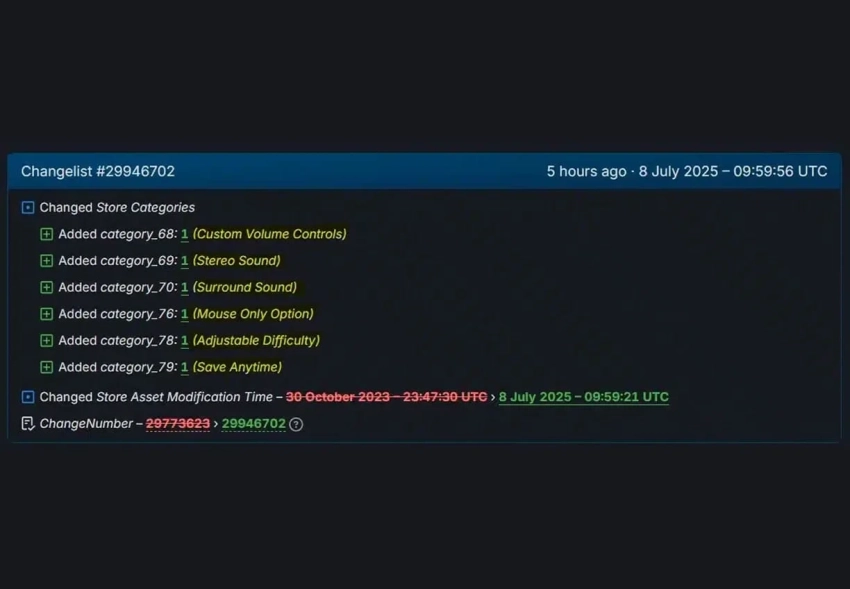The image size is (850, 589).
Task: Click the plus icon beside category_70
Action: [47, 287]
